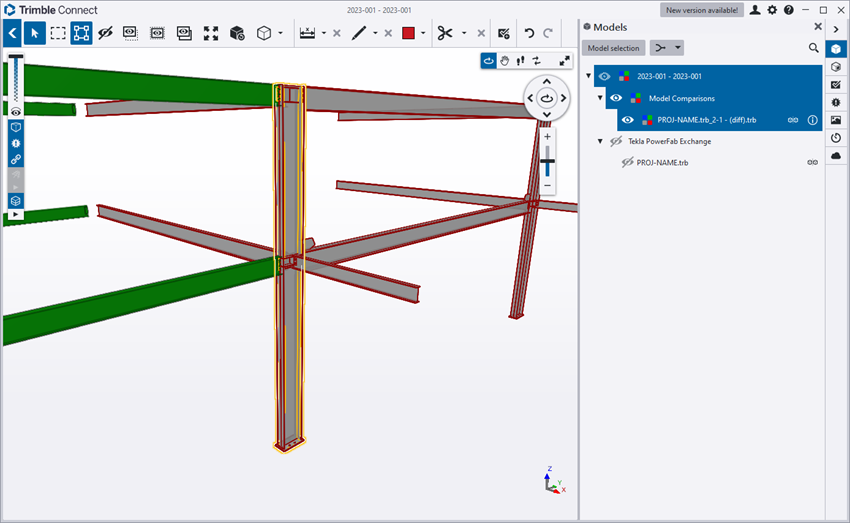The height and width of the screenshot is (523, 850).
Task: Collapse the Tekla PowerFab Exchange node
Action: [600, 141]
